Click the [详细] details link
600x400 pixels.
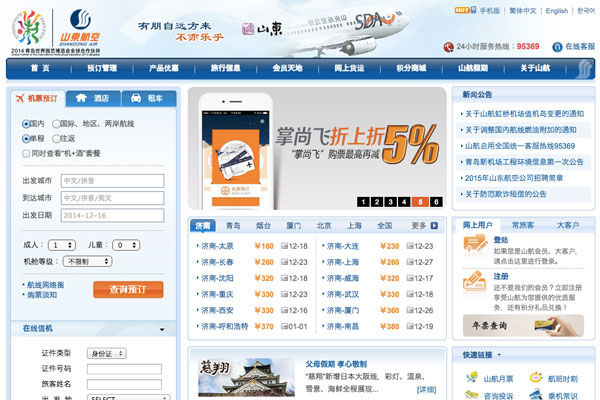(x=426, y=390)
